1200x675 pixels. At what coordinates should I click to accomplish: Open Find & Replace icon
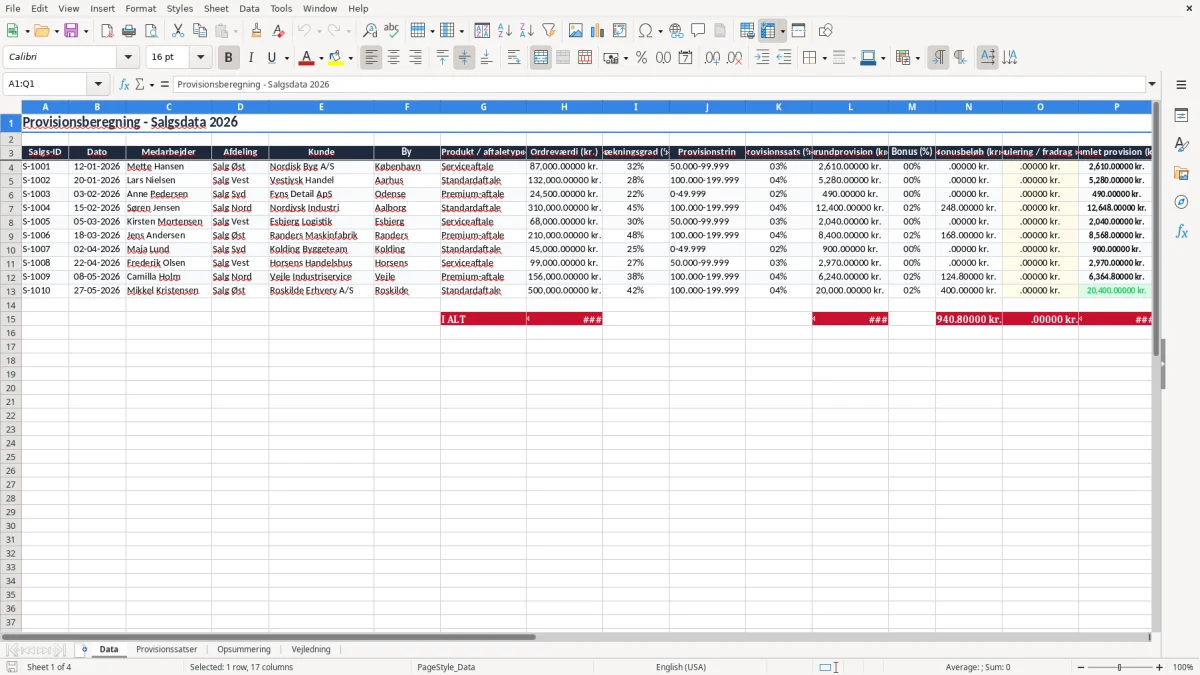[x=370, y=31]
